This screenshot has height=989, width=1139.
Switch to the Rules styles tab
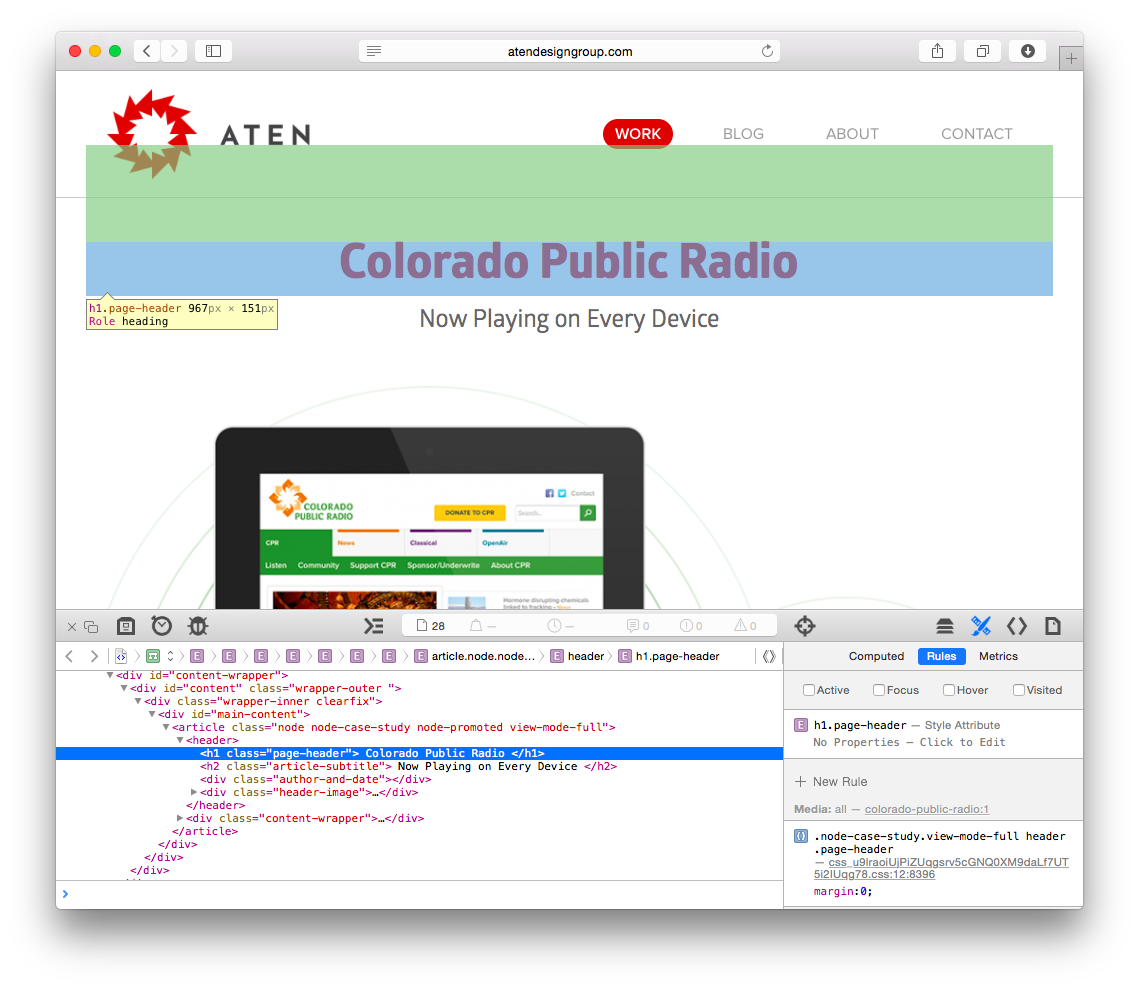pos(941,656)
